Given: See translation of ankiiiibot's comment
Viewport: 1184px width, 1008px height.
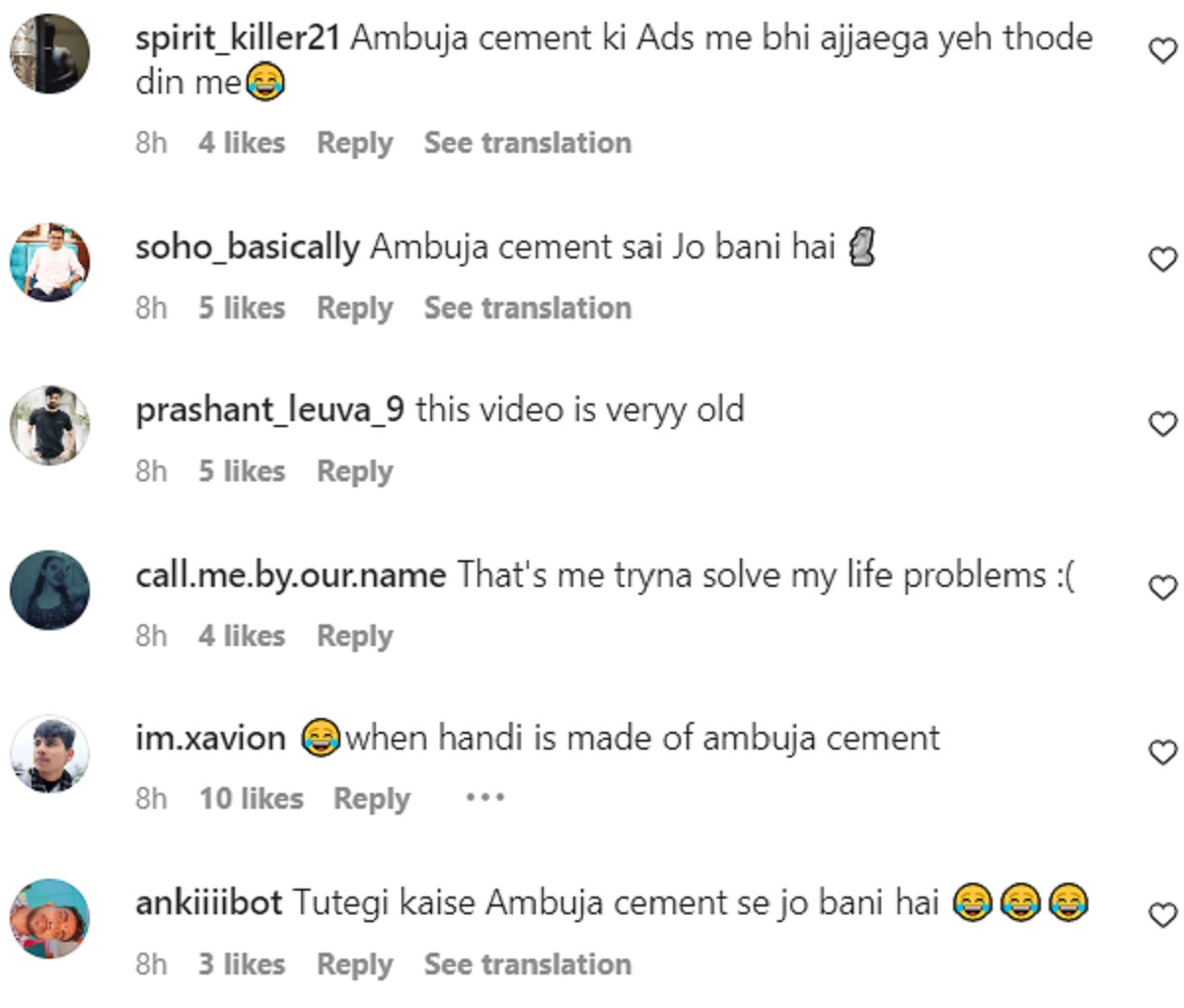Looking at the screenshot, I should pyautogui.click(x=527, y=964).
